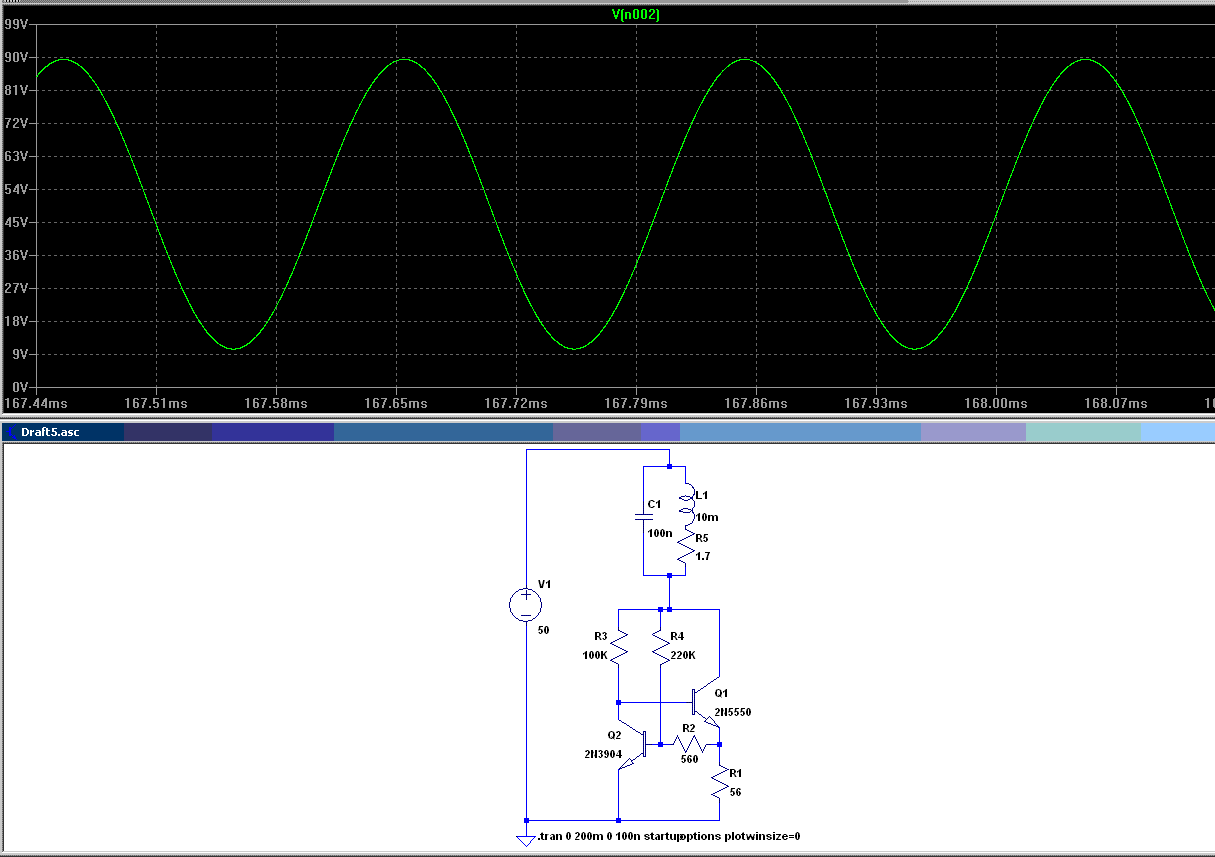This screenshot has height=857, width=1215.
Task: Click the 167.72ms time axis label
Action: pos(516,403)
